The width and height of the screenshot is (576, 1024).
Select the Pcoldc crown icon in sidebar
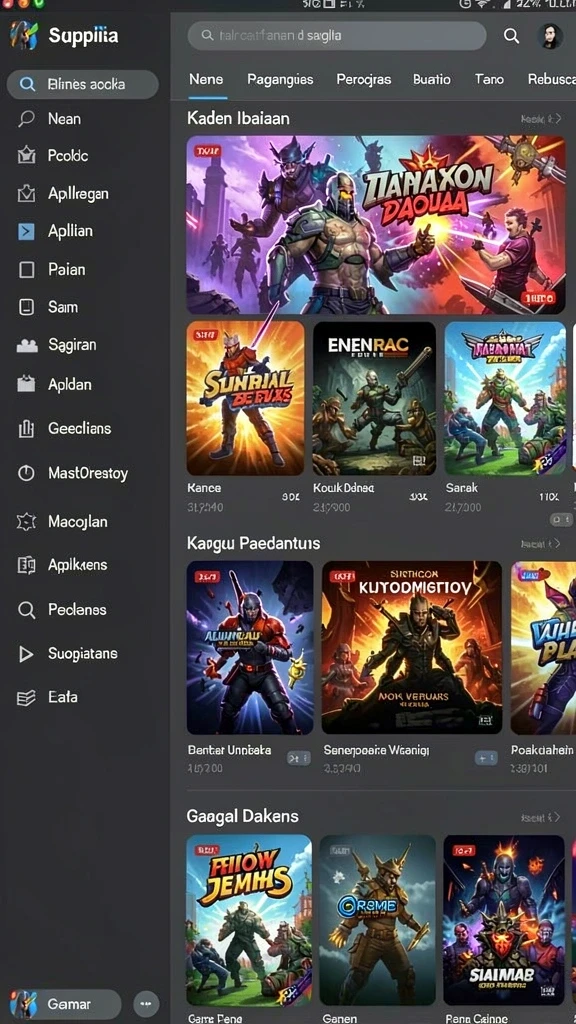26,155
